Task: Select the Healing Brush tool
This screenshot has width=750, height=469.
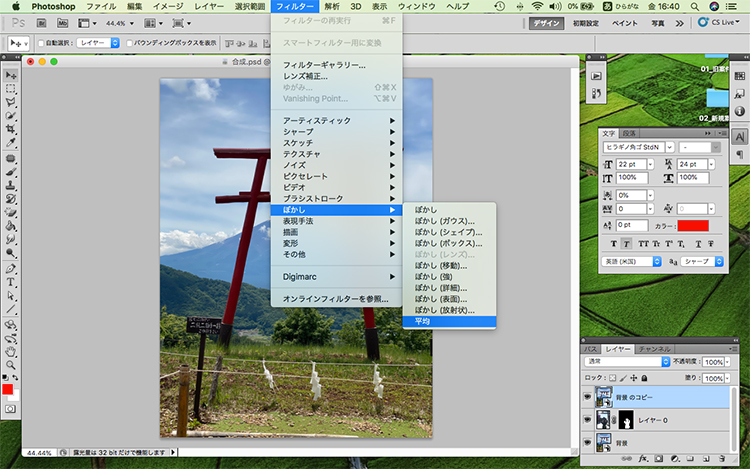Action: coord(11,159)
